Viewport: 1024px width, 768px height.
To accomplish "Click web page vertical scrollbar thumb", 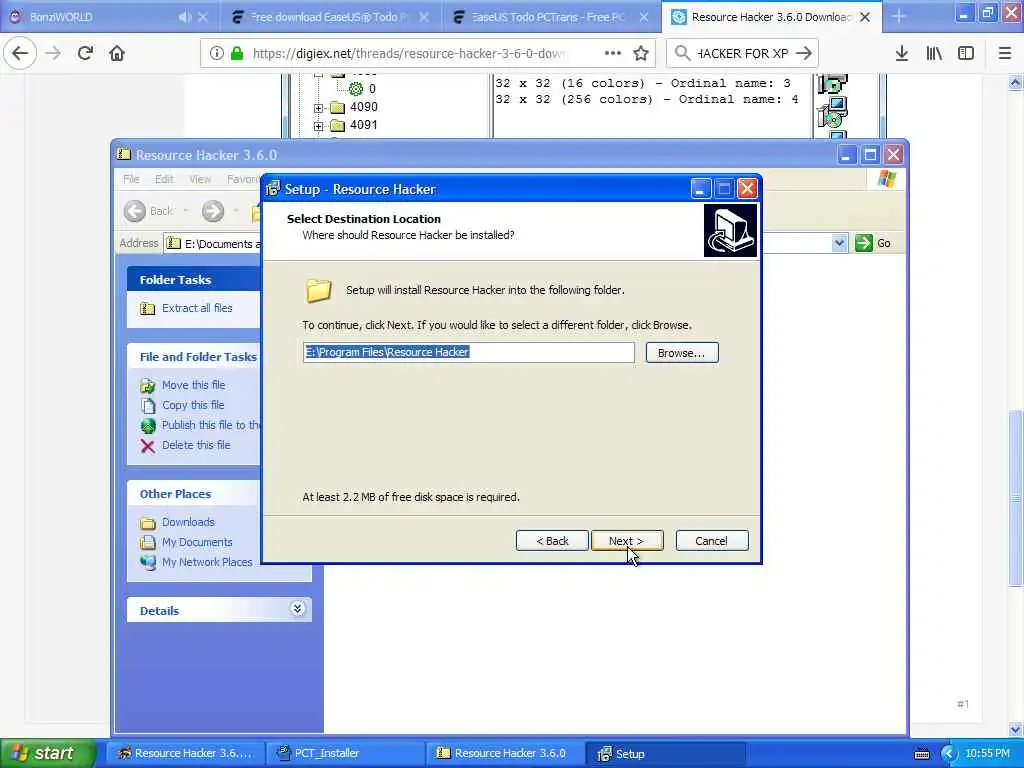I will 1015,498.
